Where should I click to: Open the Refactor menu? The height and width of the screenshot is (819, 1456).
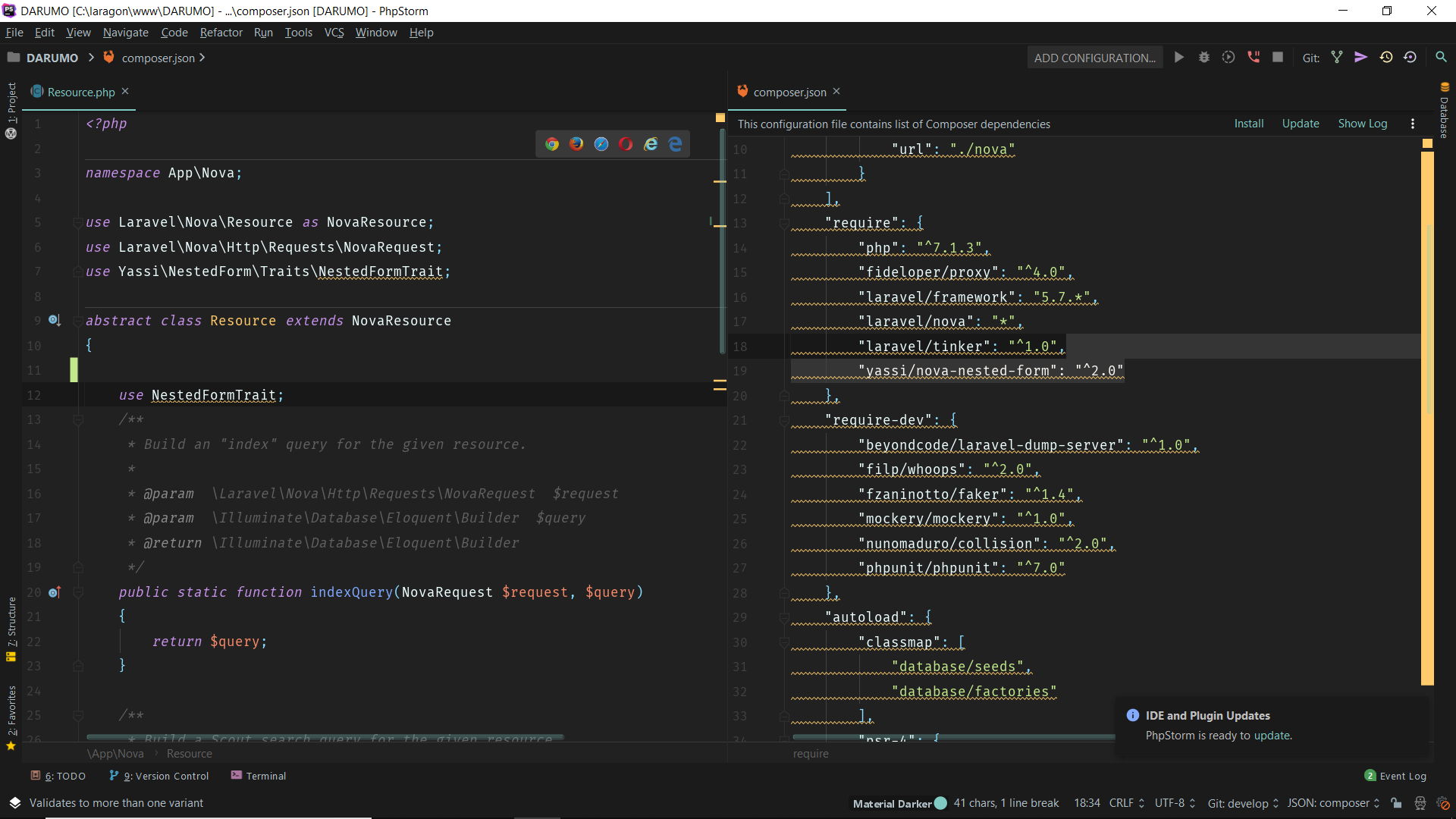(221, 33)
